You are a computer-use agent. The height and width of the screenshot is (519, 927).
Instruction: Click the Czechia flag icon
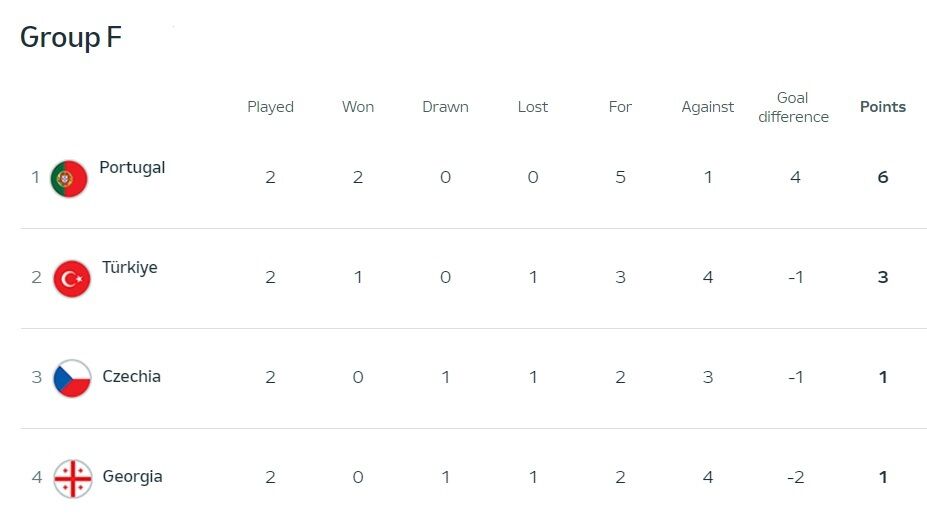click(72, 378)
